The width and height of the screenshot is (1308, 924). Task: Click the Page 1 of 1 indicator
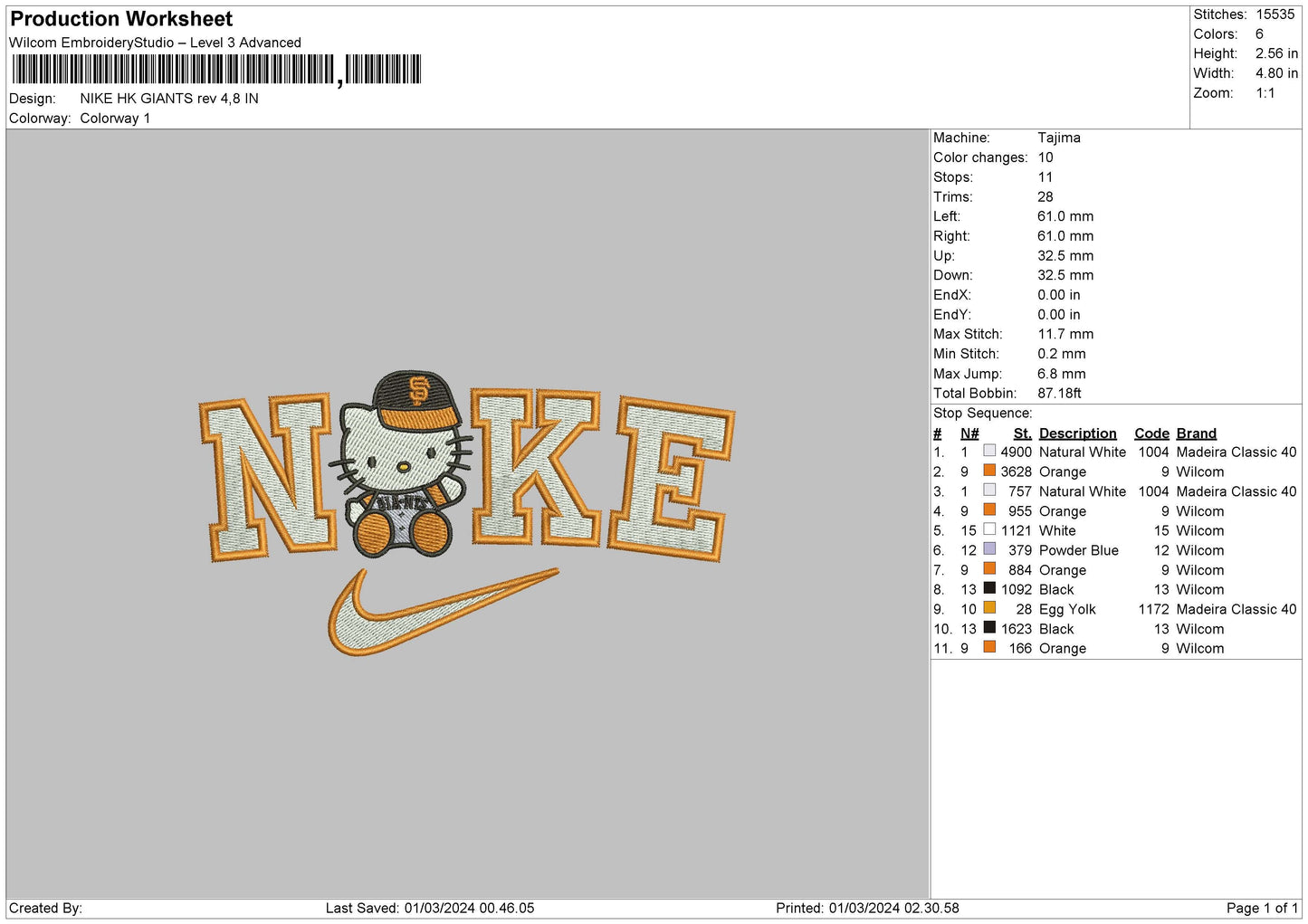pos(1262,908)
